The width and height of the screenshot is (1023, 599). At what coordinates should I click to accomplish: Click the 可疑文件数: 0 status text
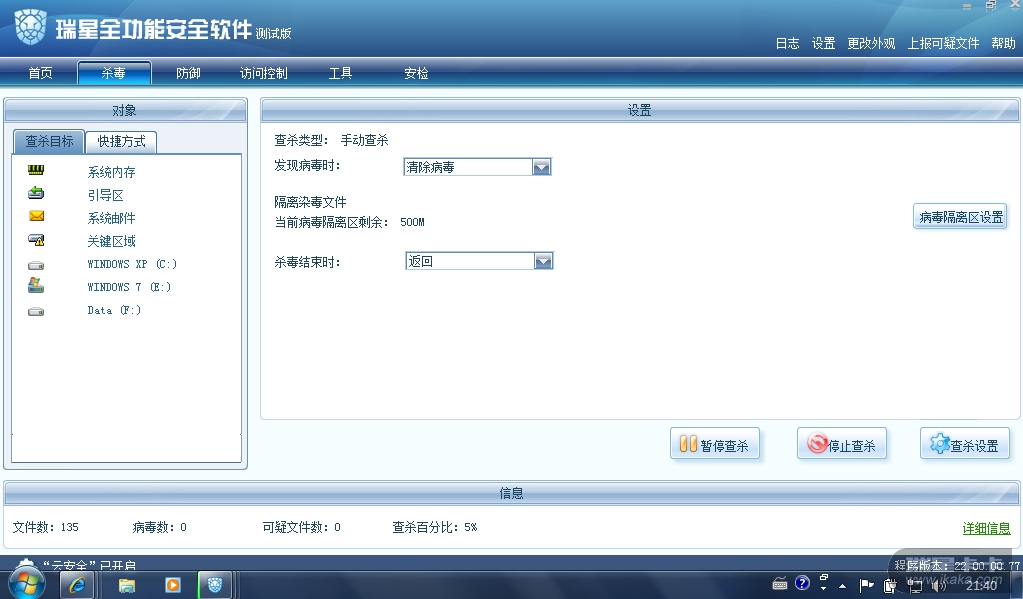[x=301, y=527]
